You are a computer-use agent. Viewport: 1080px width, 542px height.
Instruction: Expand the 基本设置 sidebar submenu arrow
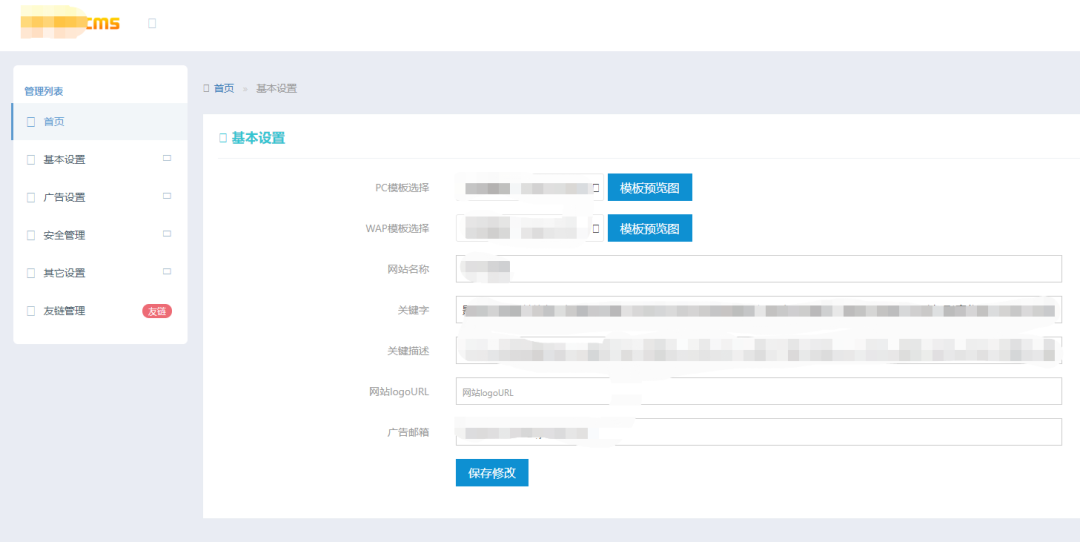click(x=167, y=158)
